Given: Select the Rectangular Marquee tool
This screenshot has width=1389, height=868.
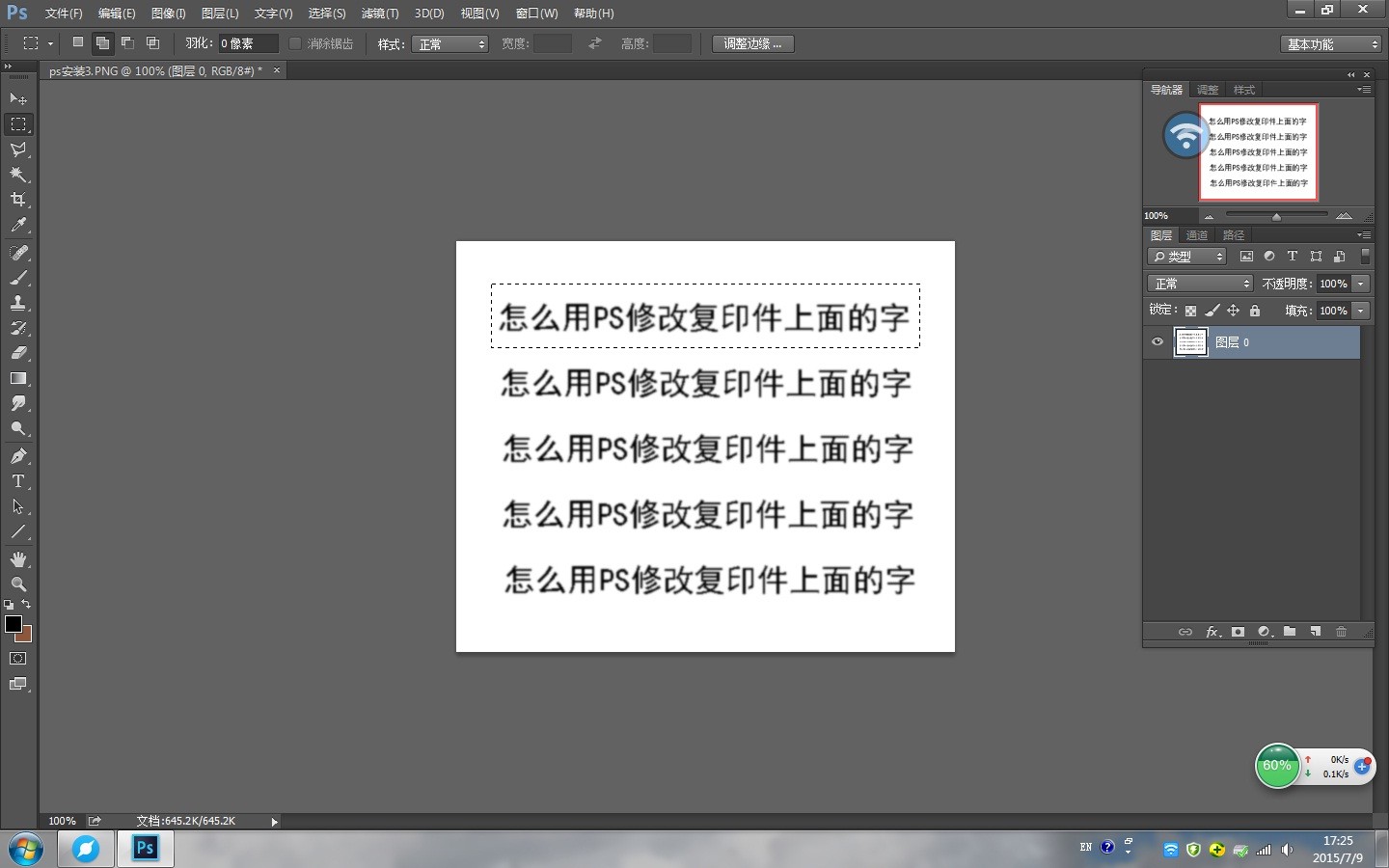Looking at the screenshot, I should pos(18,123).
